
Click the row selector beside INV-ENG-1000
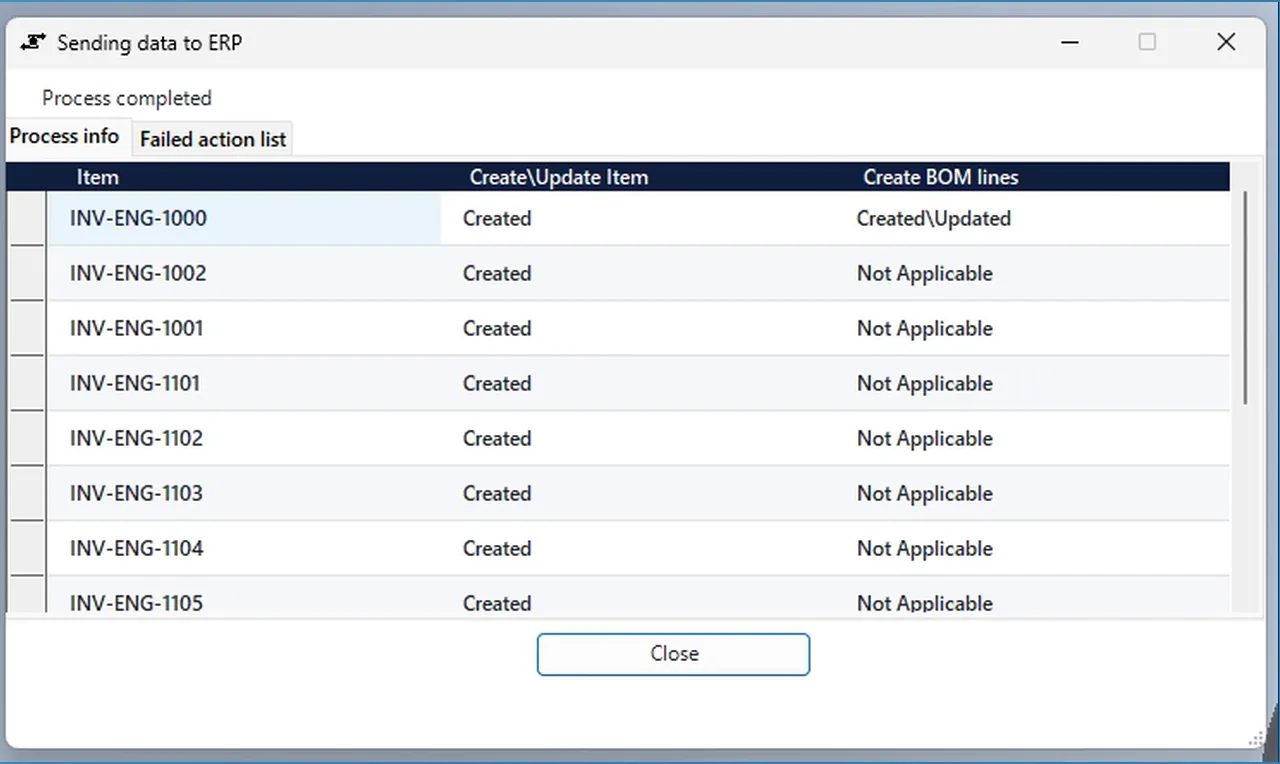[27, 218]
